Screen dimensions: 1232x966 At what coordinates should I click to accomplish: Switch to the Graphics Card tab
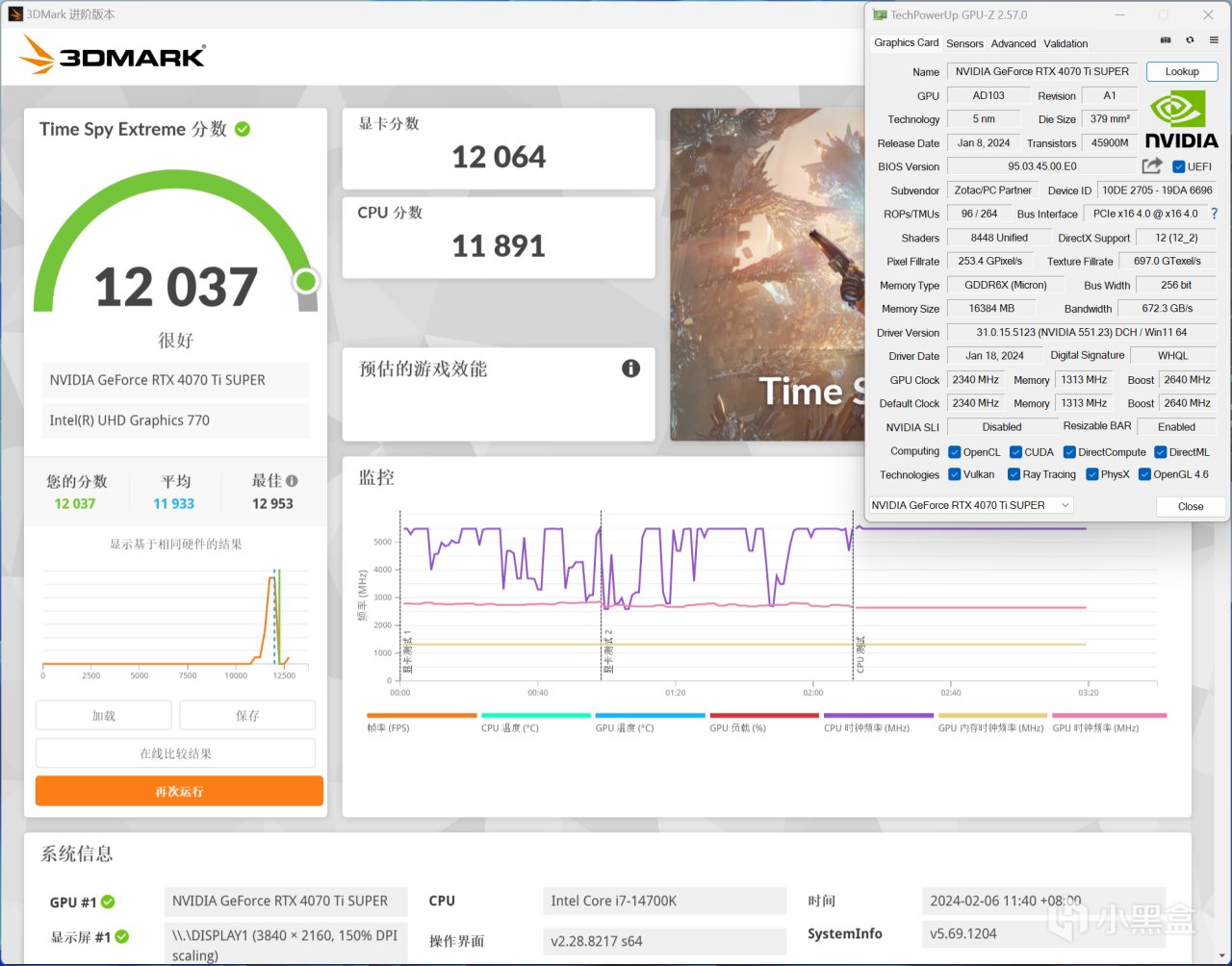tap(906, 43)
